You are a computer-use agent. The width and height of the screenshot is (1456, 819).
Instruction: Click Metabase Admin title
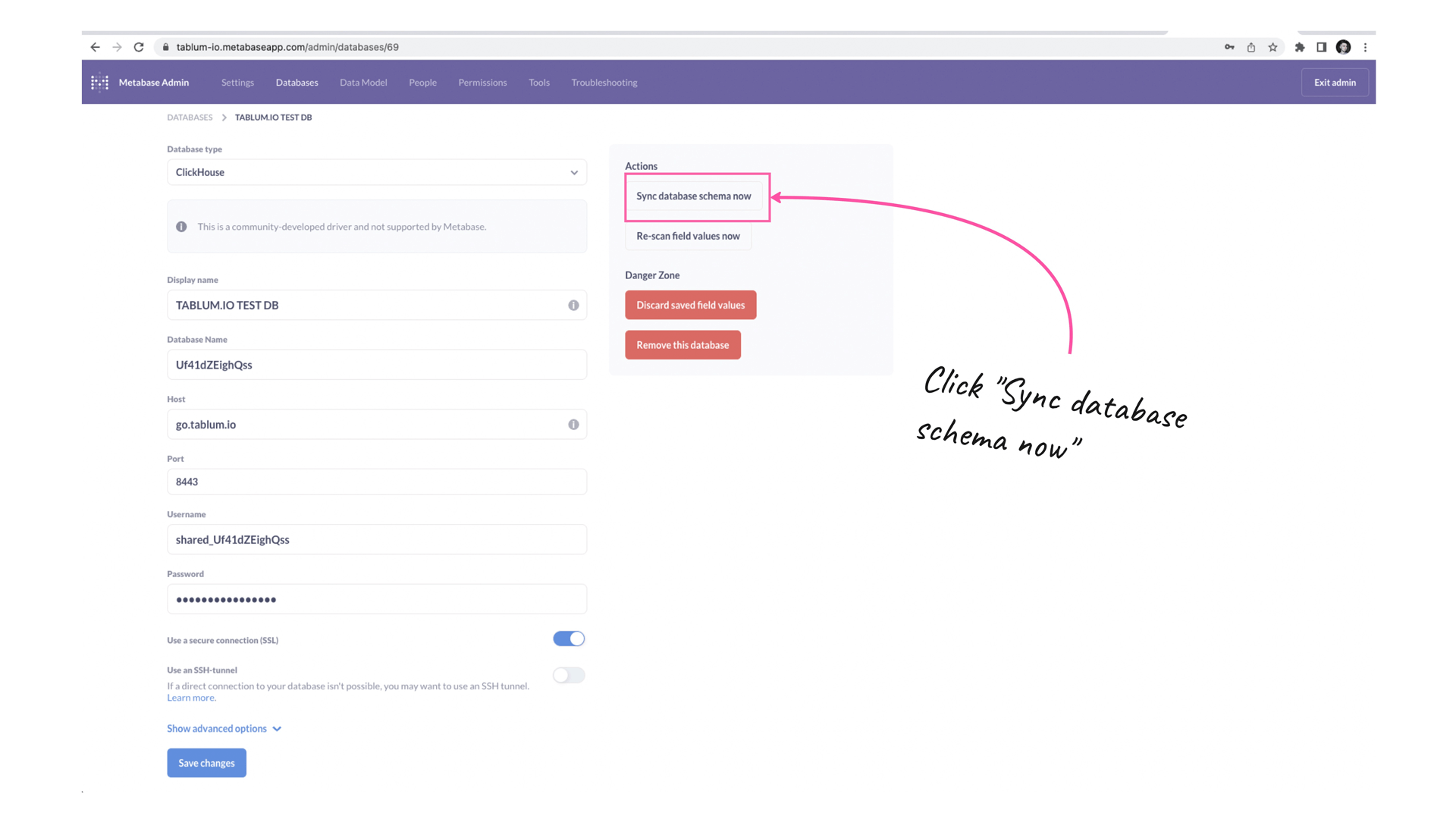click(154, 83)
